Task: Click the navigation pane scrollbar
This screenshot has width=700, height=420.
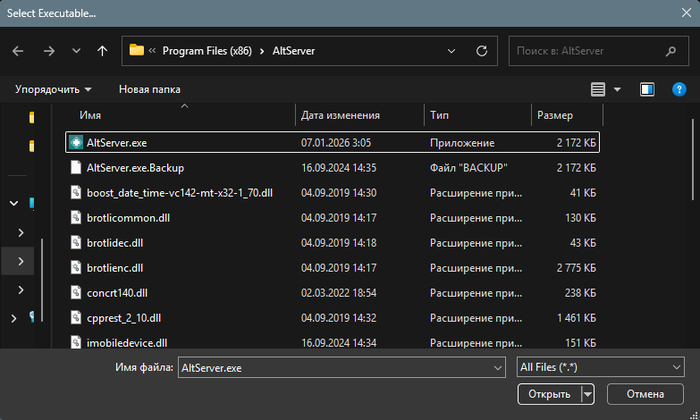Action: [42, 280]
